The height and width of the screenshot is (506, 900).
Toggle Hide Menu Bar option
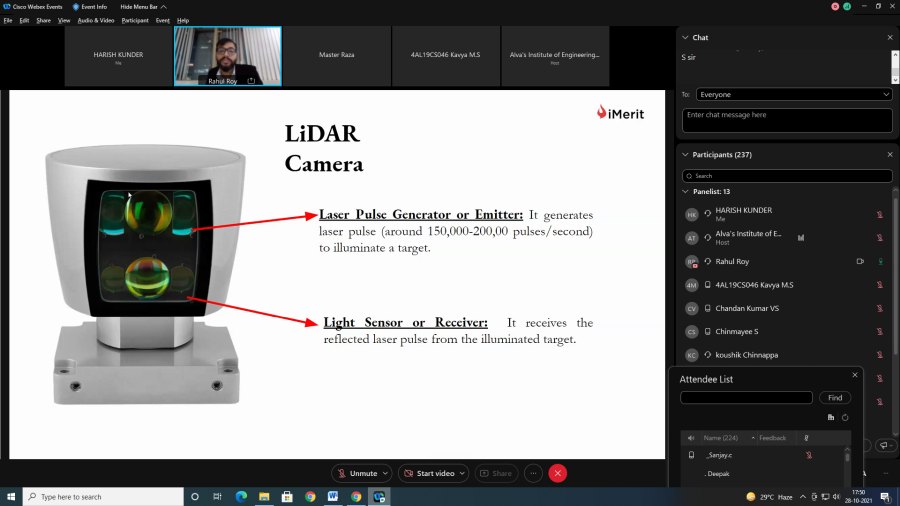pos(140,6)
